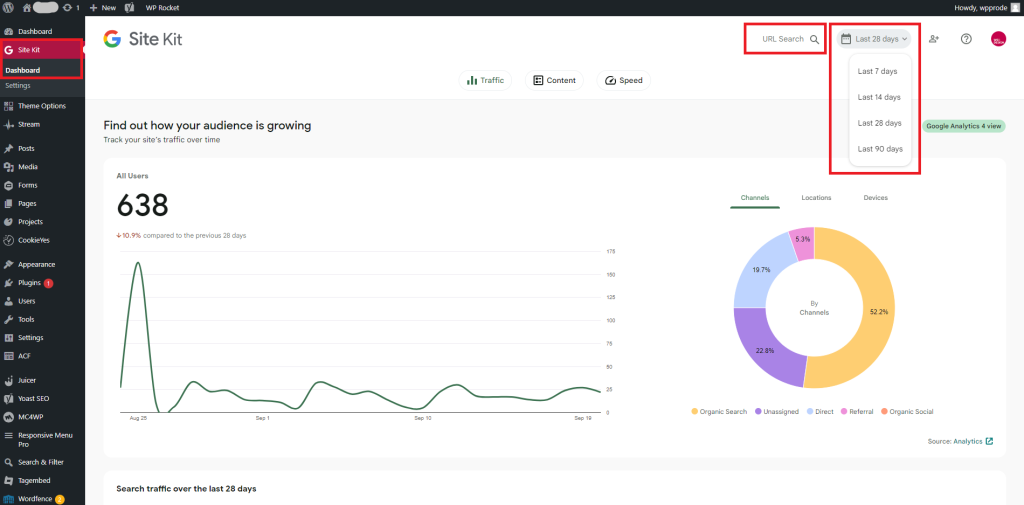Click the Traffic navigation chip
The width and height of the screenshot is (1024, 505).
[x=486, y=80]
